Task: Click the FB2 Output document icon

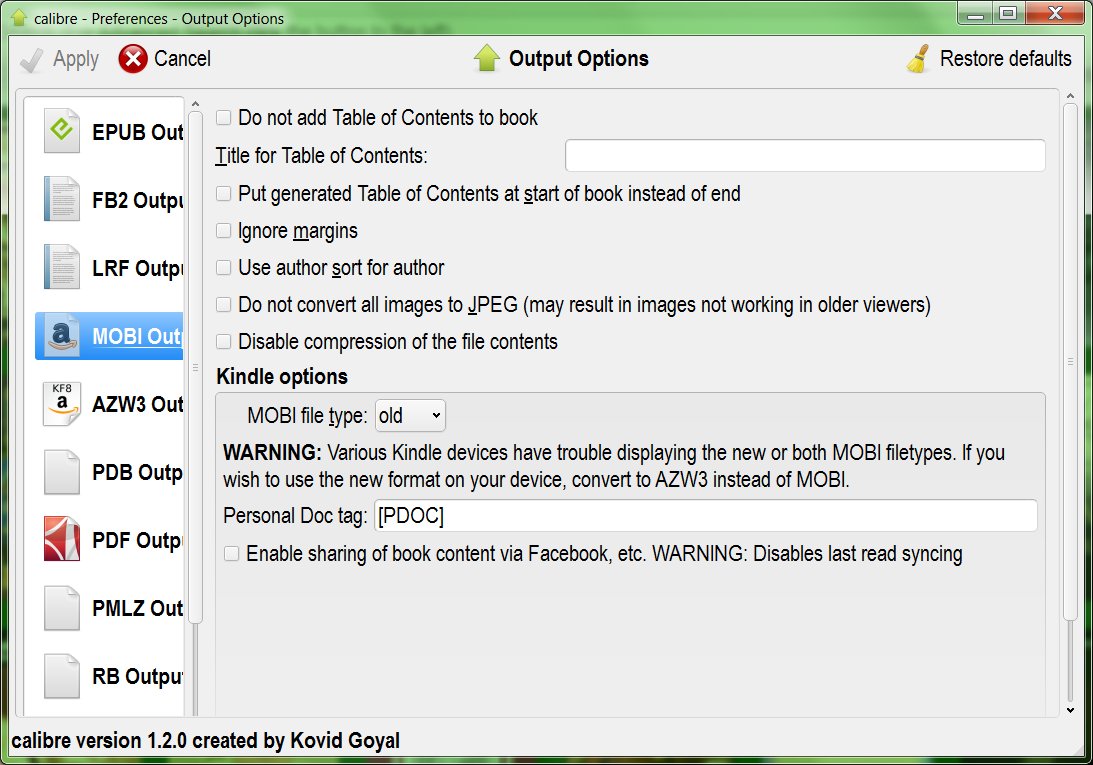Action: pos(61,199)
